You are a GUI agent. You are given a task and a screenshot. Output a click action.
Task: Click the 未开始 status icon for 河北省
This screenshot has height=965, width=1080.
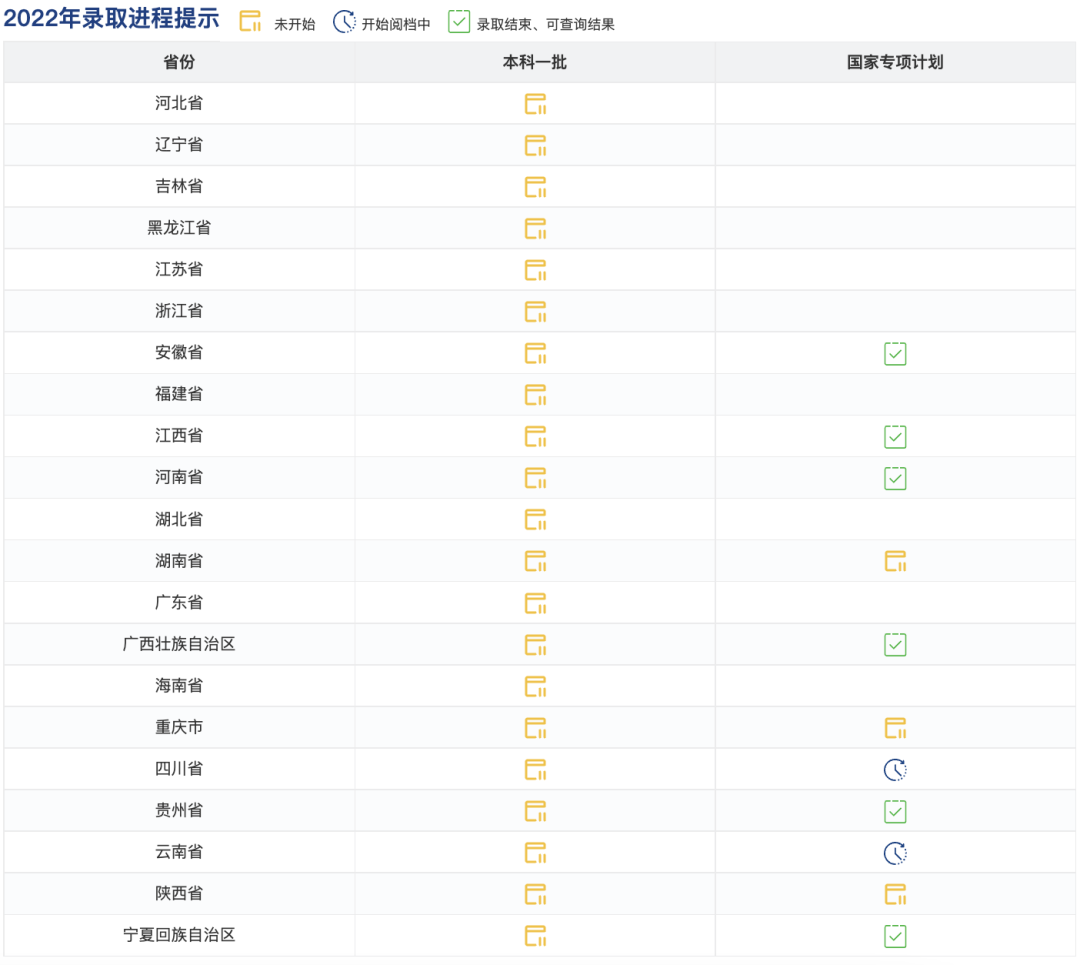535,103
